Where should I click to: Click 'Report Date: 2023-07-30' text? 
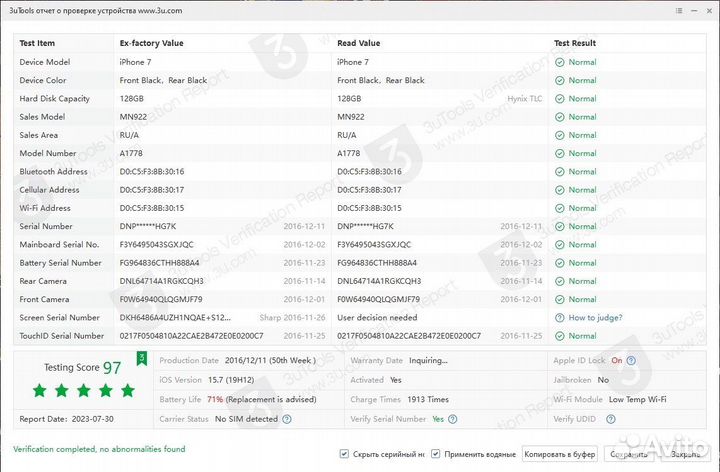coord(66,419)
